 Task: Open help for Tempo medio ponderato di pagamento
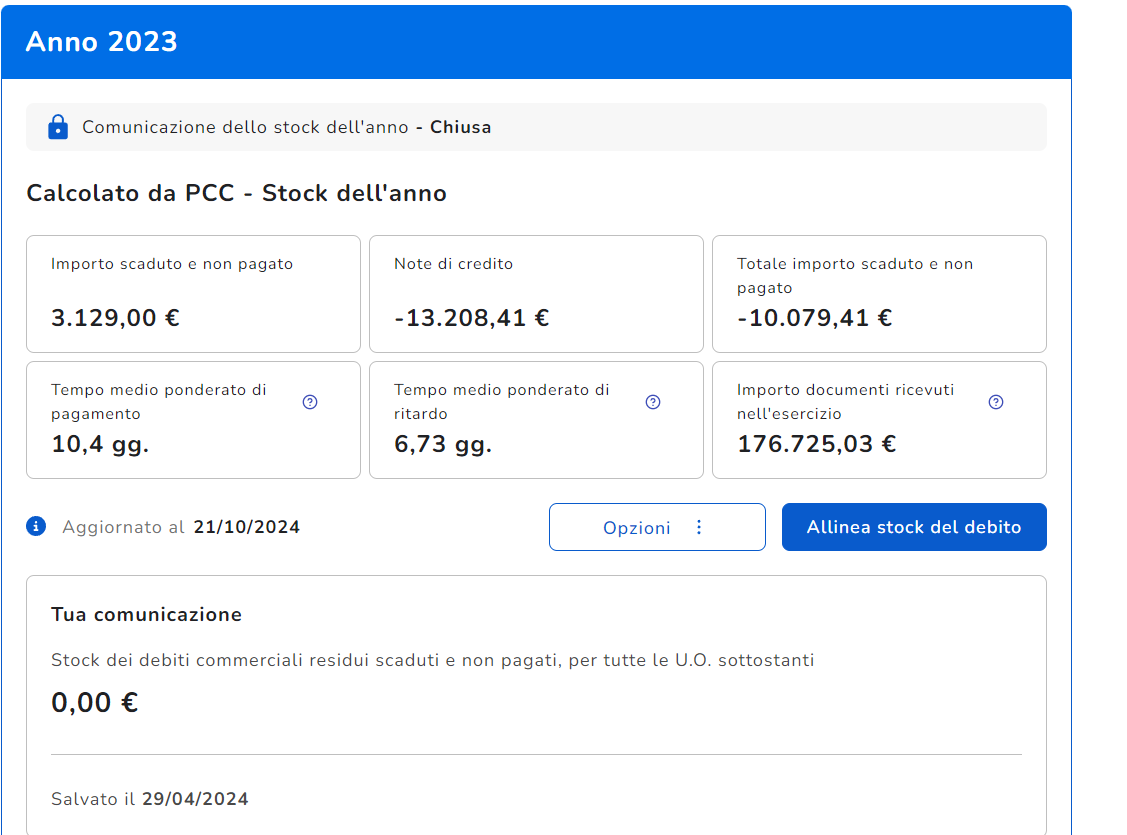[x=310, y=402]
